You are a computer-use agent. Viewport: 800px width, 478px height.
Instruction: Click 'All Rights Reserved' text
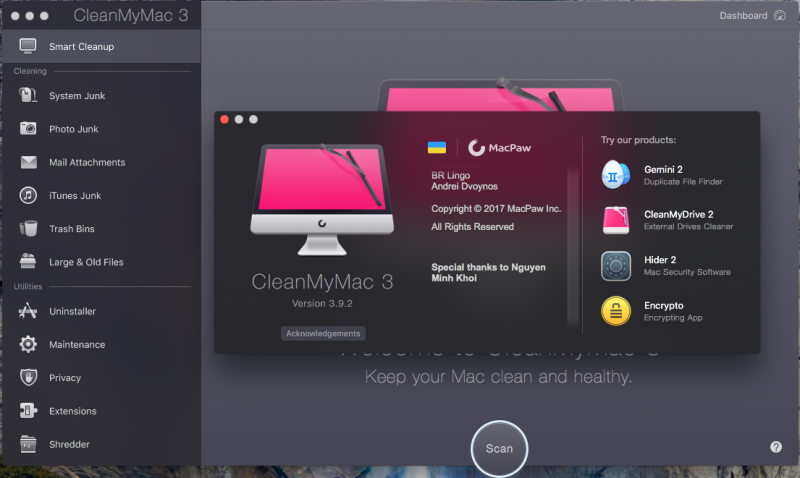click(472, 227)
